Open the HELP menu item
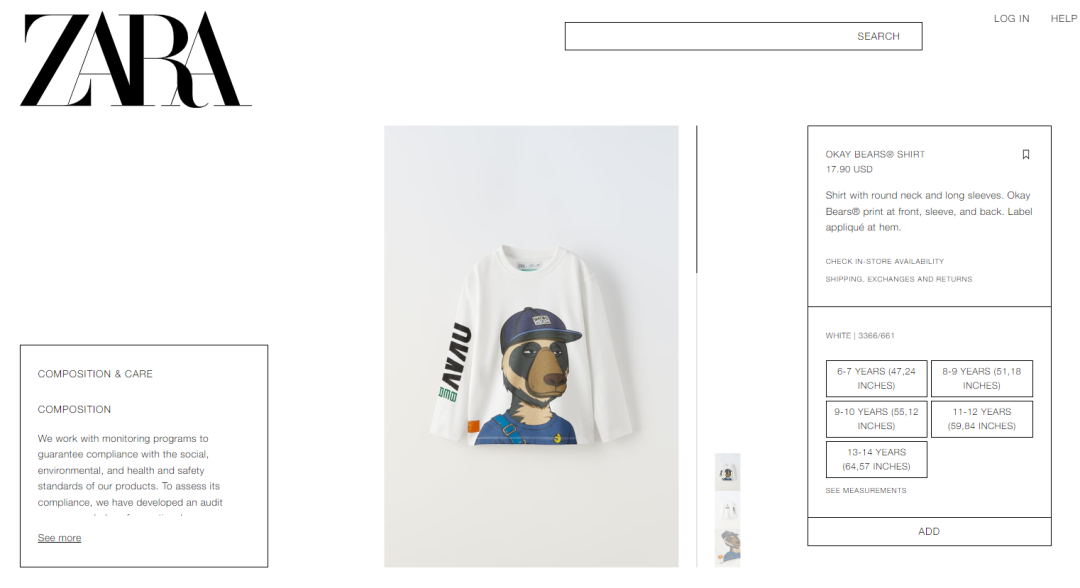Screen dimensions: 1080x588 tap(1064, 19)
